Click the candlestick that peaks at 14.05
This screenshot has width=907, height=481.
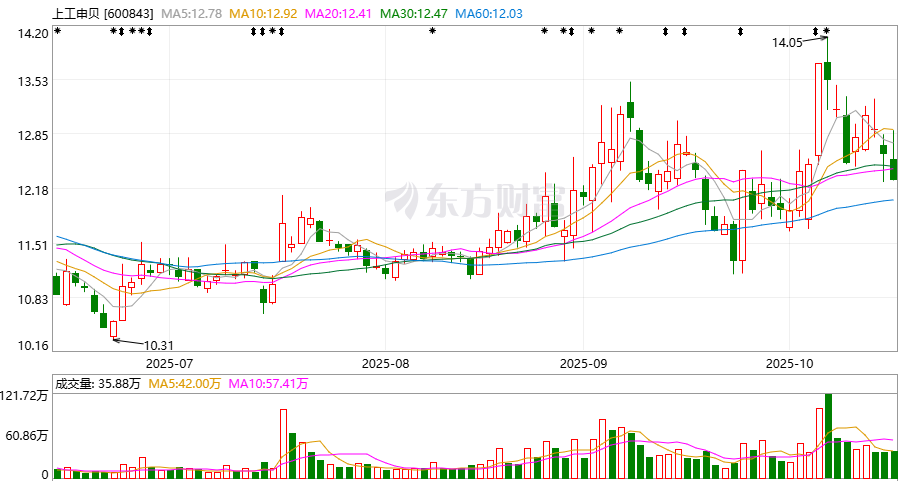point(828,71)
